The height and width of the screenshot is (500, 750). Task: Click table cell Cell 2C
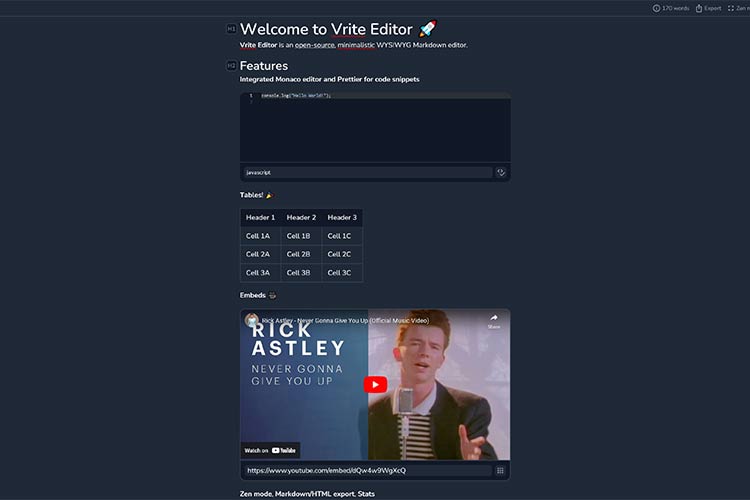pyautogui.click(x=342, y=254)
